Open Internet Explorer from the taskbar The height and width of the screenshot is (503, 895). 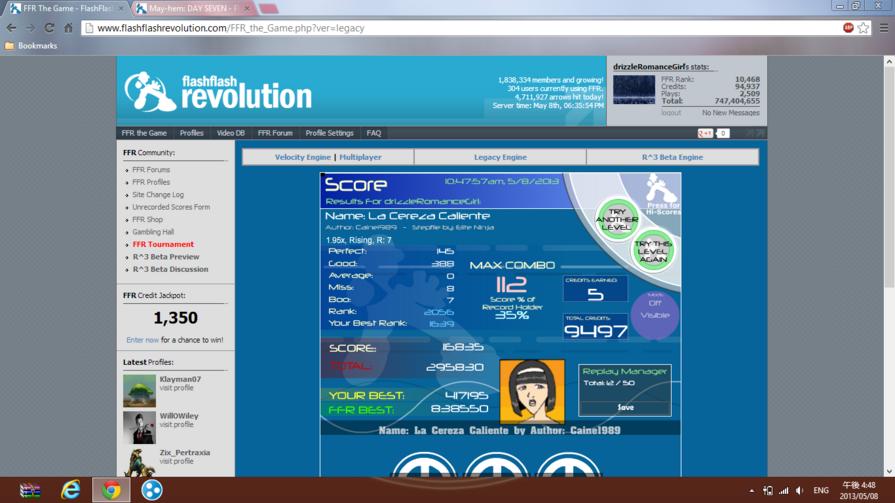[x=71, y=490]
